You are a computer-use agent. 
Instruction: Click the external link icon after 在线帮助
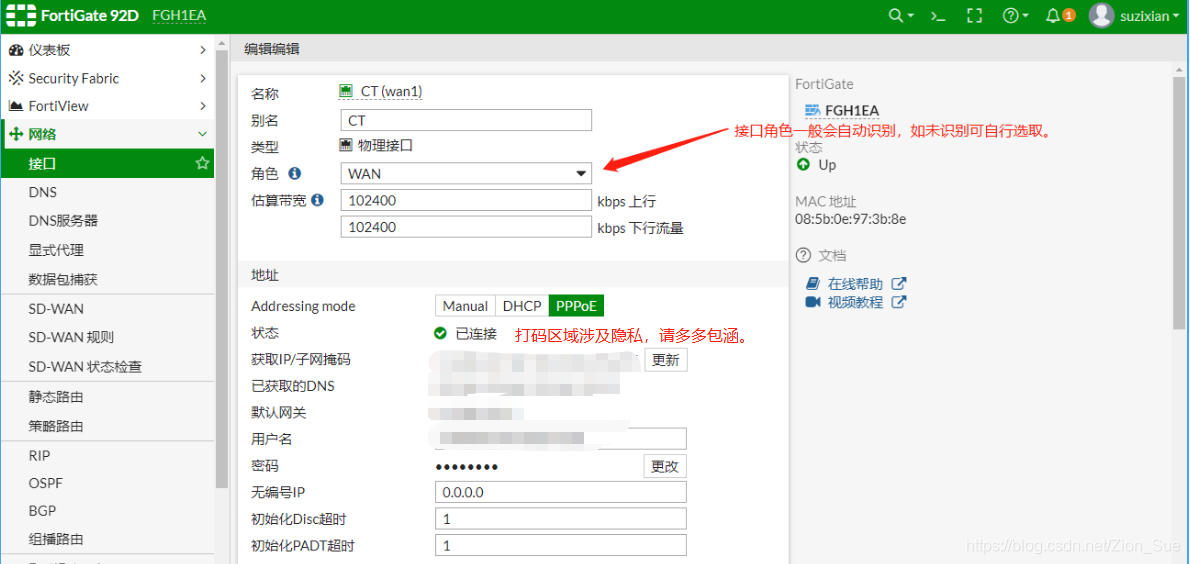(899, 284)
